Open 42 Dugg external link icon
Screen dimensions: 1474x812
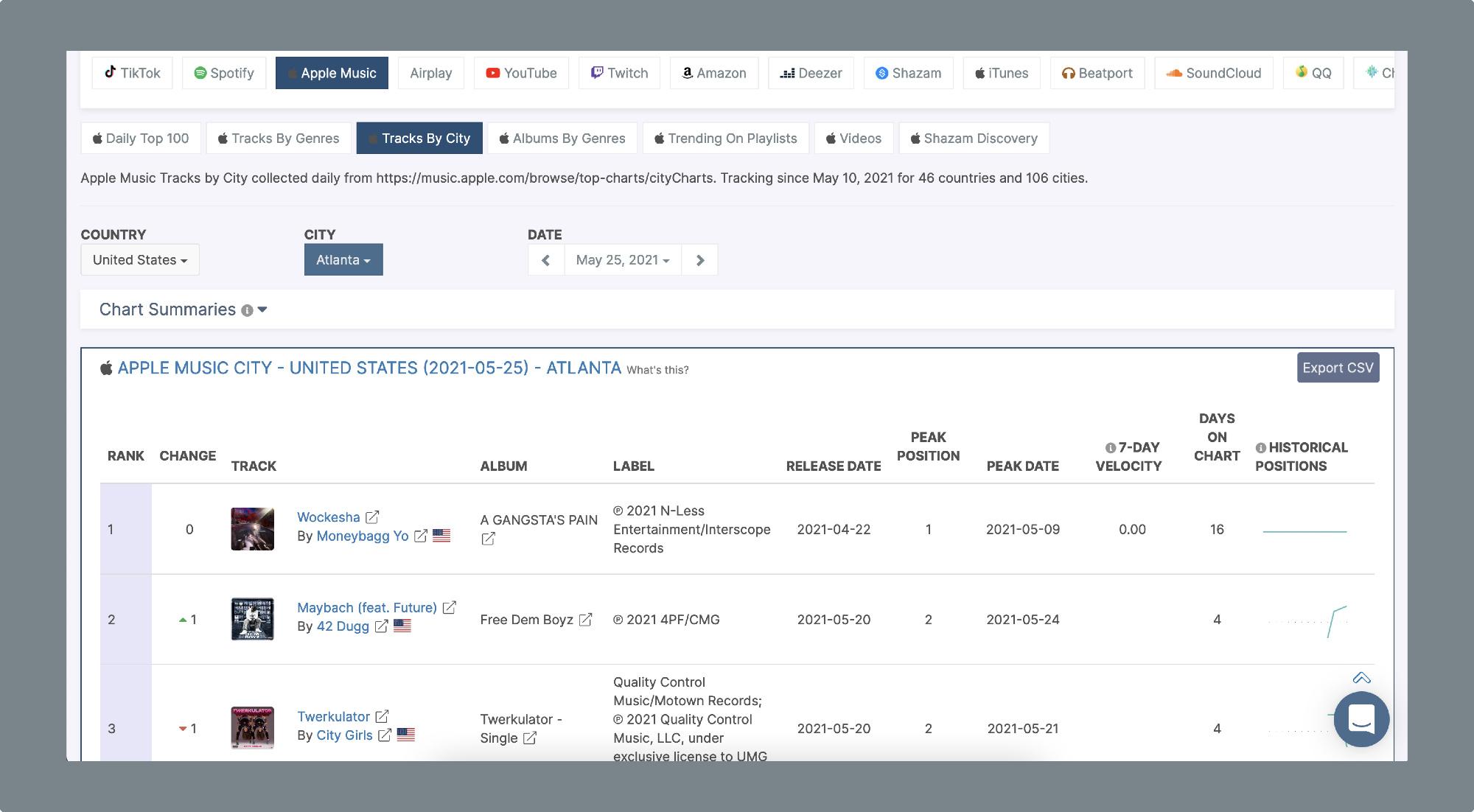pos(381,626)
